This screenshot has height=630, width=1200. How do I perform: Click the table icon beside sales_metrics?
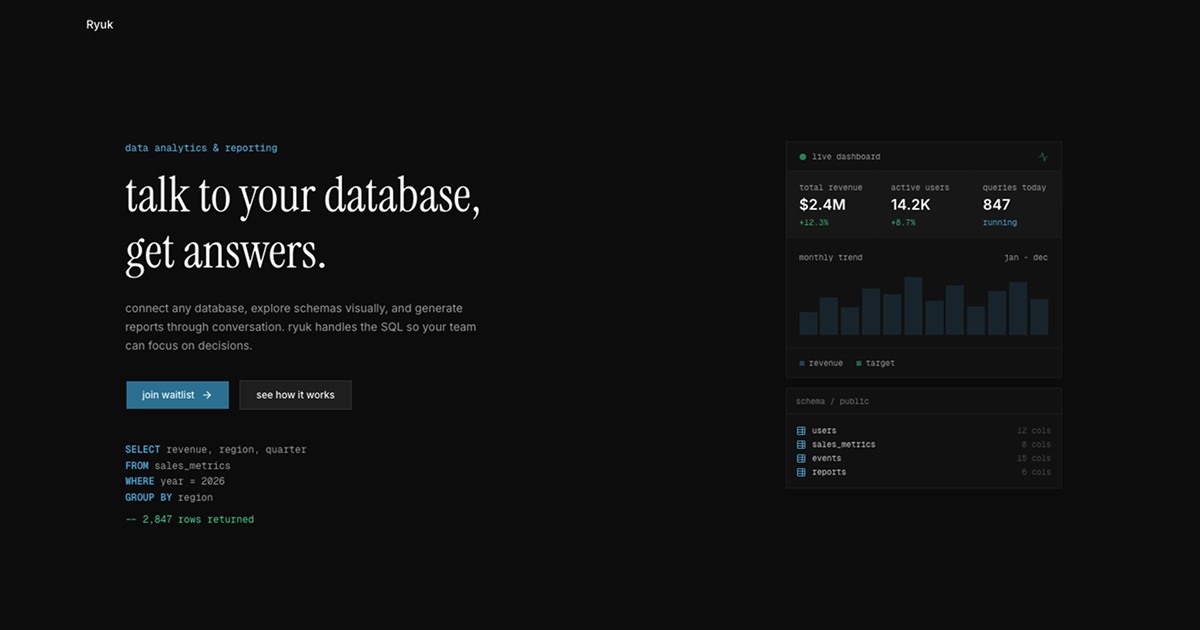801,445
